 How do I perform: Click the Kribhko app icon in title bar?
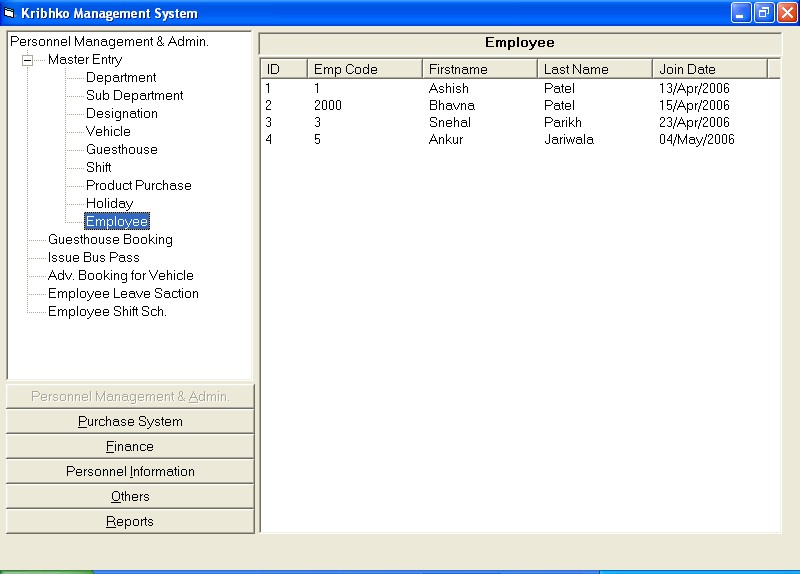[10, 13]
